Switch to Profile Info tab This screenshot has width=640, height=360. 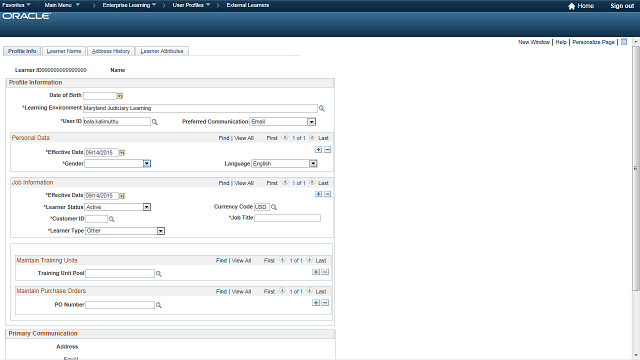(22, 51)
